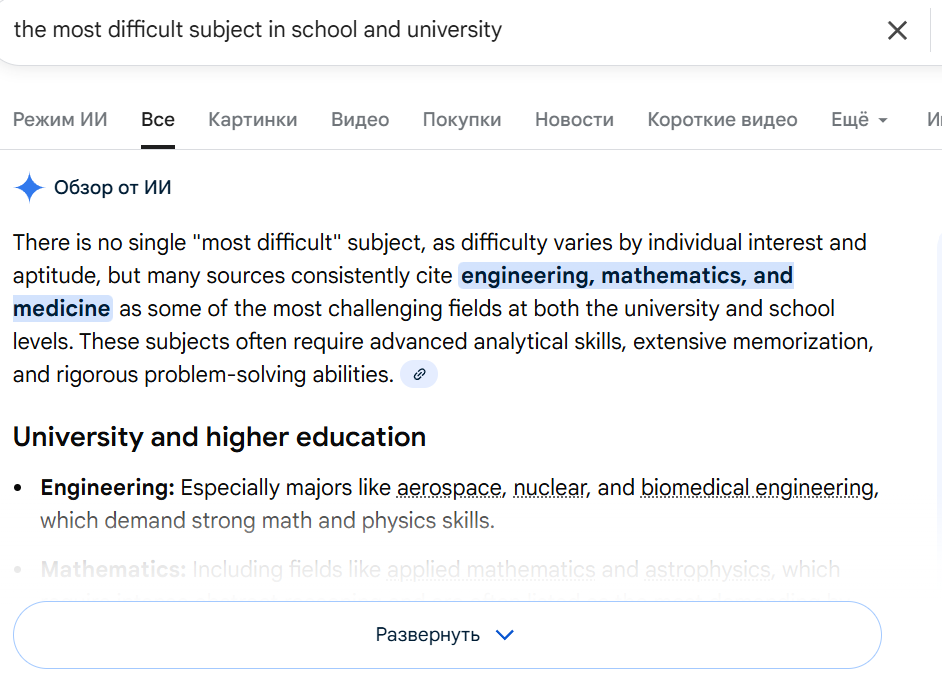Open the nuclear underlined term
942x681 pixels.
pos(549,488)
